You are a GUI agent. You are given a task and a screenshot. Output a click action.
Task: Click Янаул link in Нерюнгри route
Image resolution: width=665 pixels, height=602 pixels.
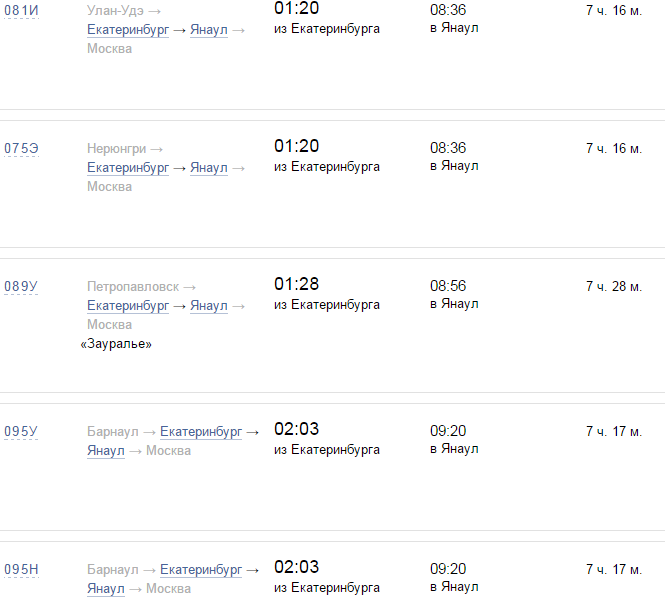209,168
